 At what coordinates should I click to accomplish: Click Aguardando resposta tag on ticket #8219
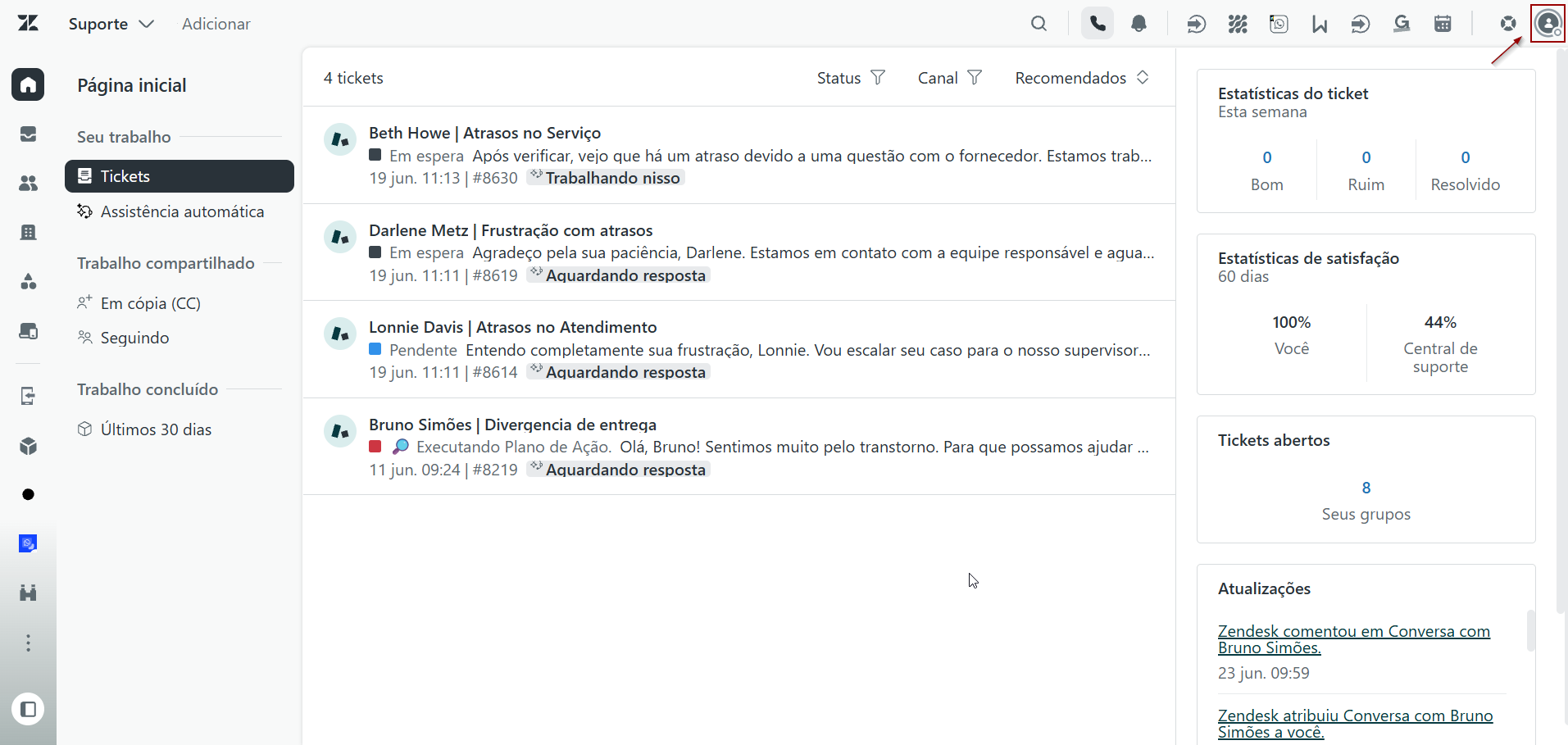[618, 470]
